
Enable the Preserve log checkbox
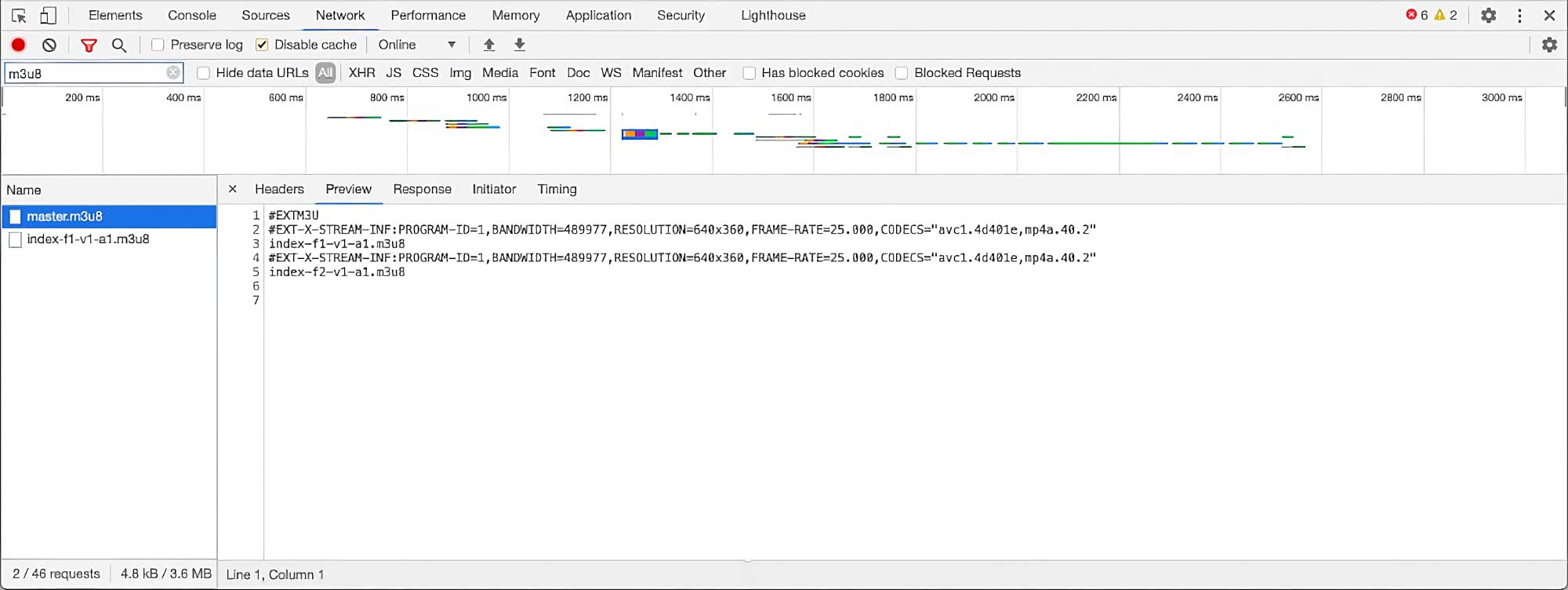pos(158,45)
